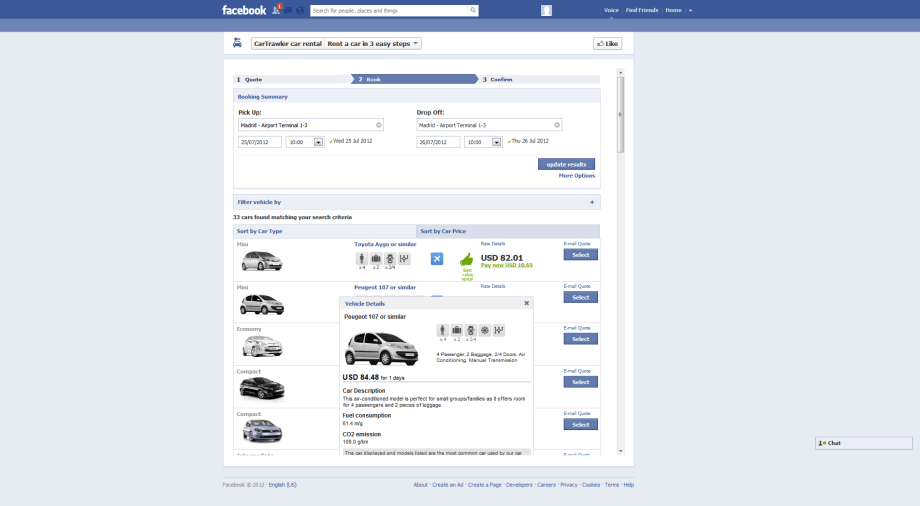Open the messages icon in the header
The height and width of the screenshot is (506, 920).
288,11
